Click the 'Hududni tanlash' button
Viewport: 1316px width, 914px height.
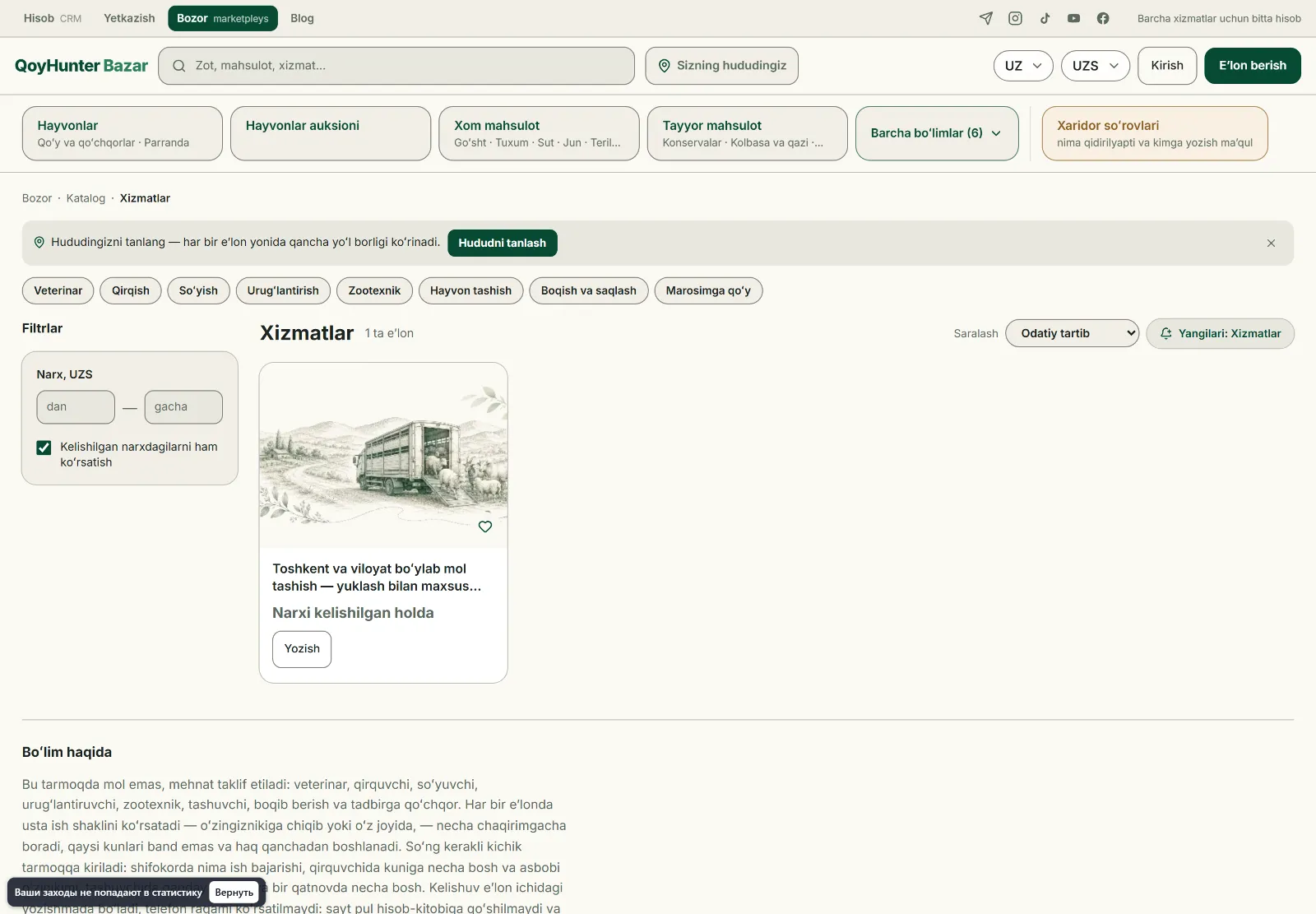point(502,244)
